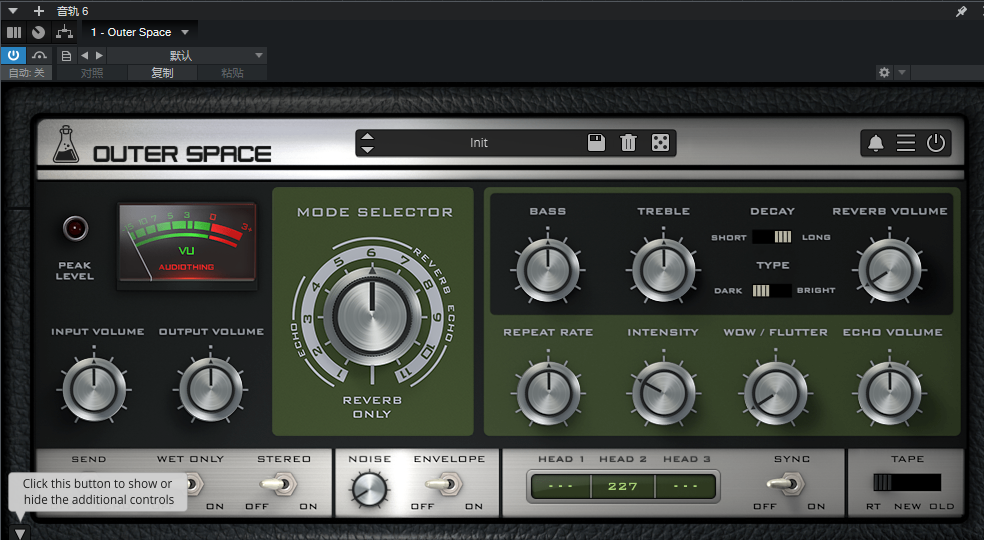The image size is (984, 540).
Task: Click the Peak Level LED indicator
Action: pos(75,229)
